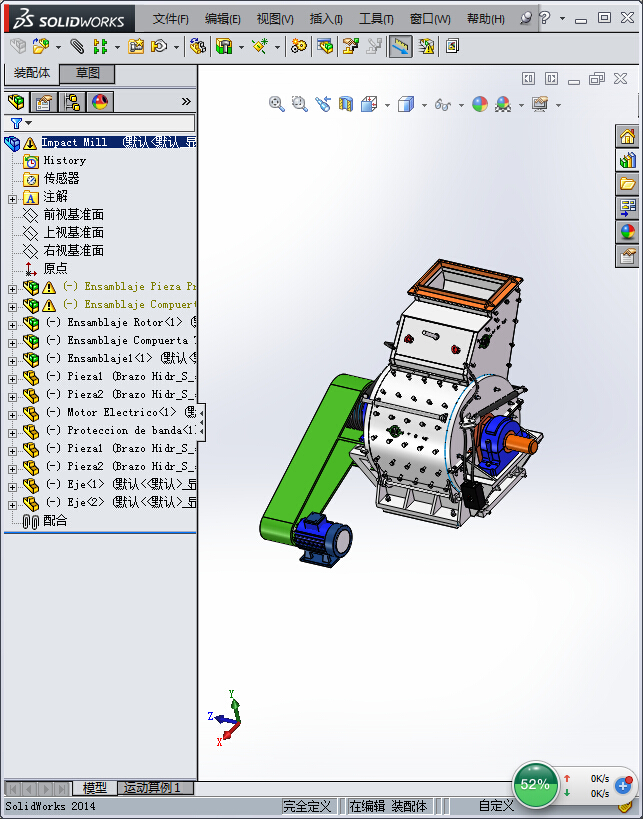The width and height of the screenshot is (643, 819).
Task: Expand the 注解 annotations folder
Action: point(13,199)
